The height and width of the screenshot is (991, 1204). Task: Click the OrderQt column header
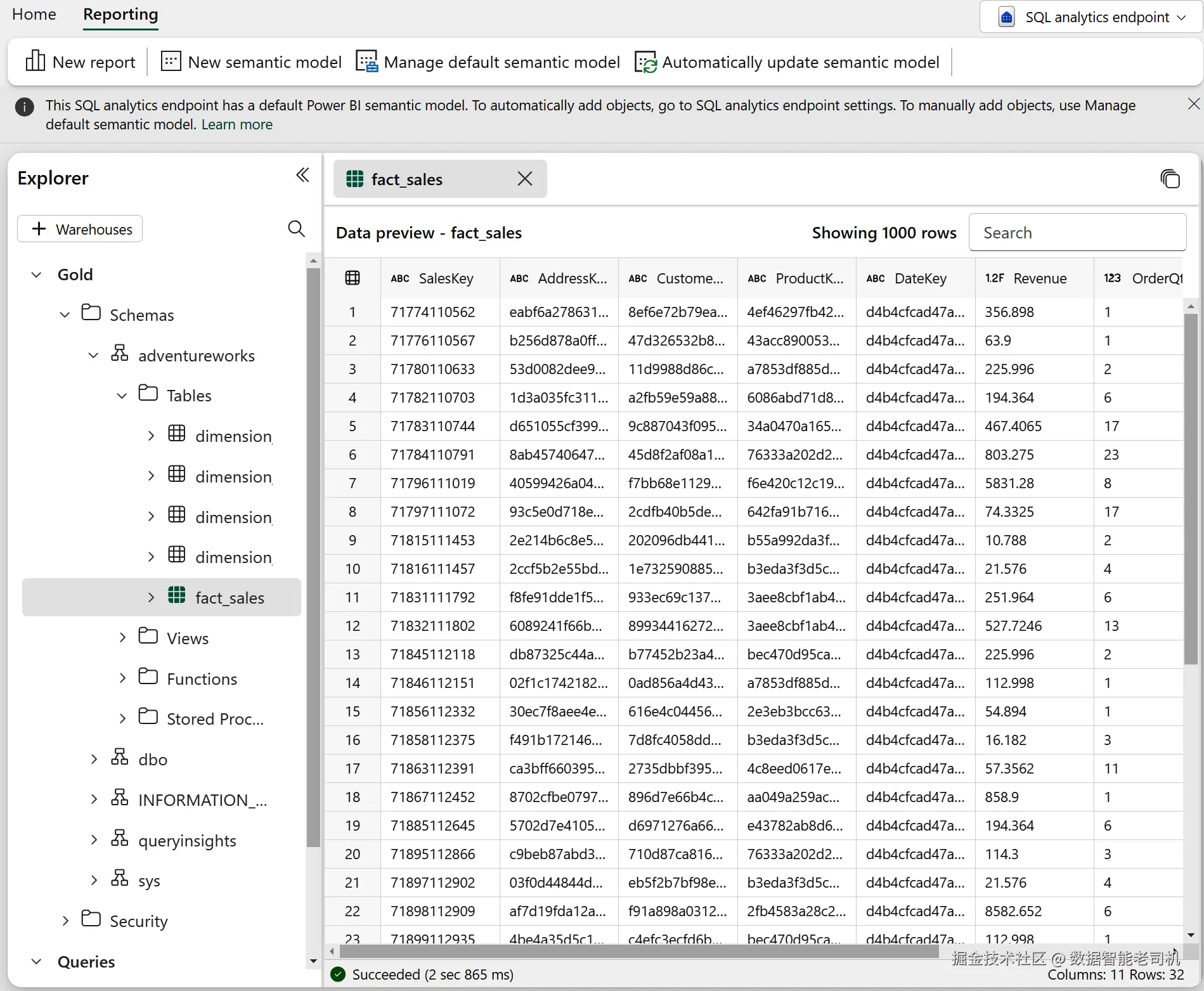(1139, 278)
